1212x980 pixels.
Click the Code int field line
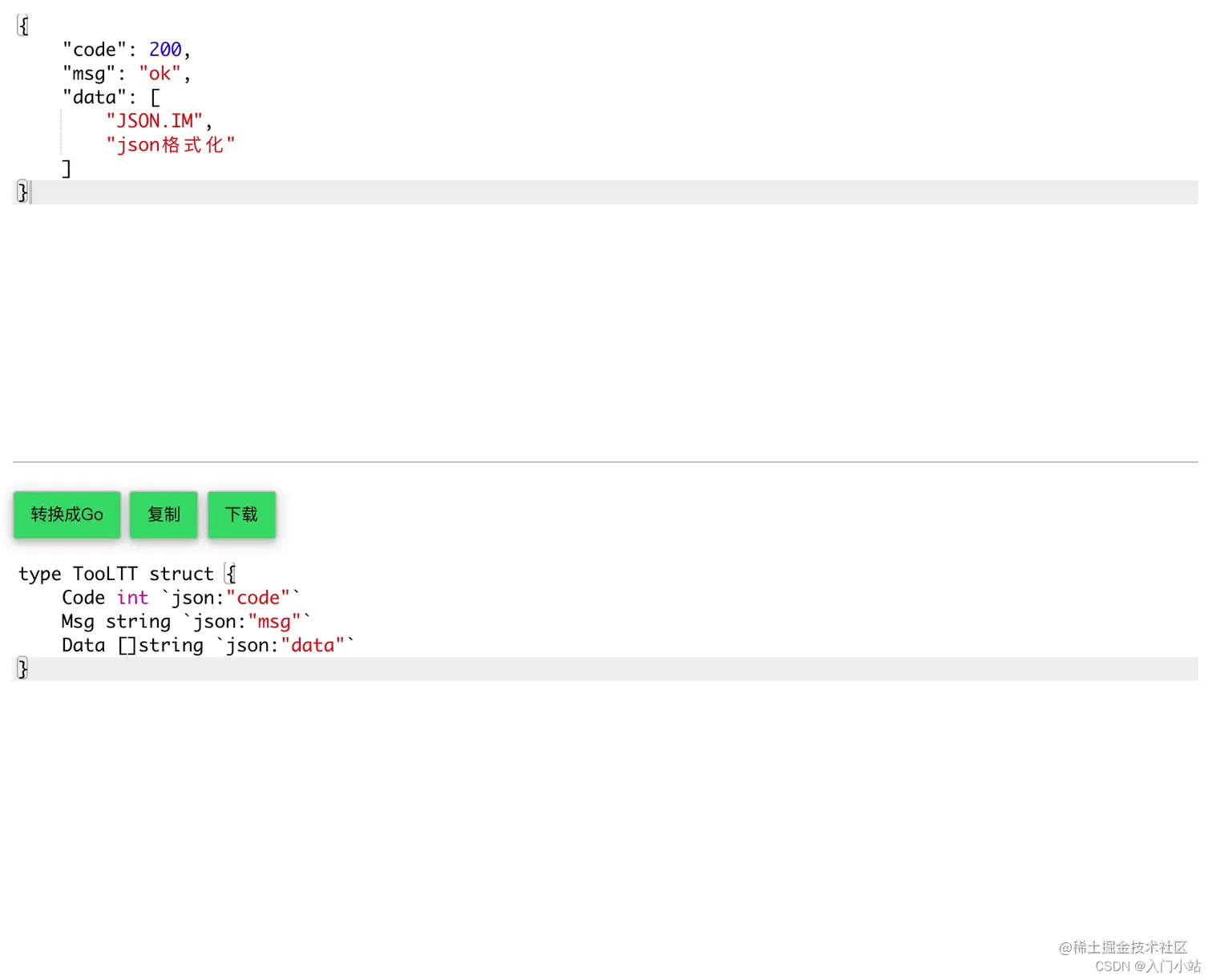pyautogui.click(x=180, y=598)
